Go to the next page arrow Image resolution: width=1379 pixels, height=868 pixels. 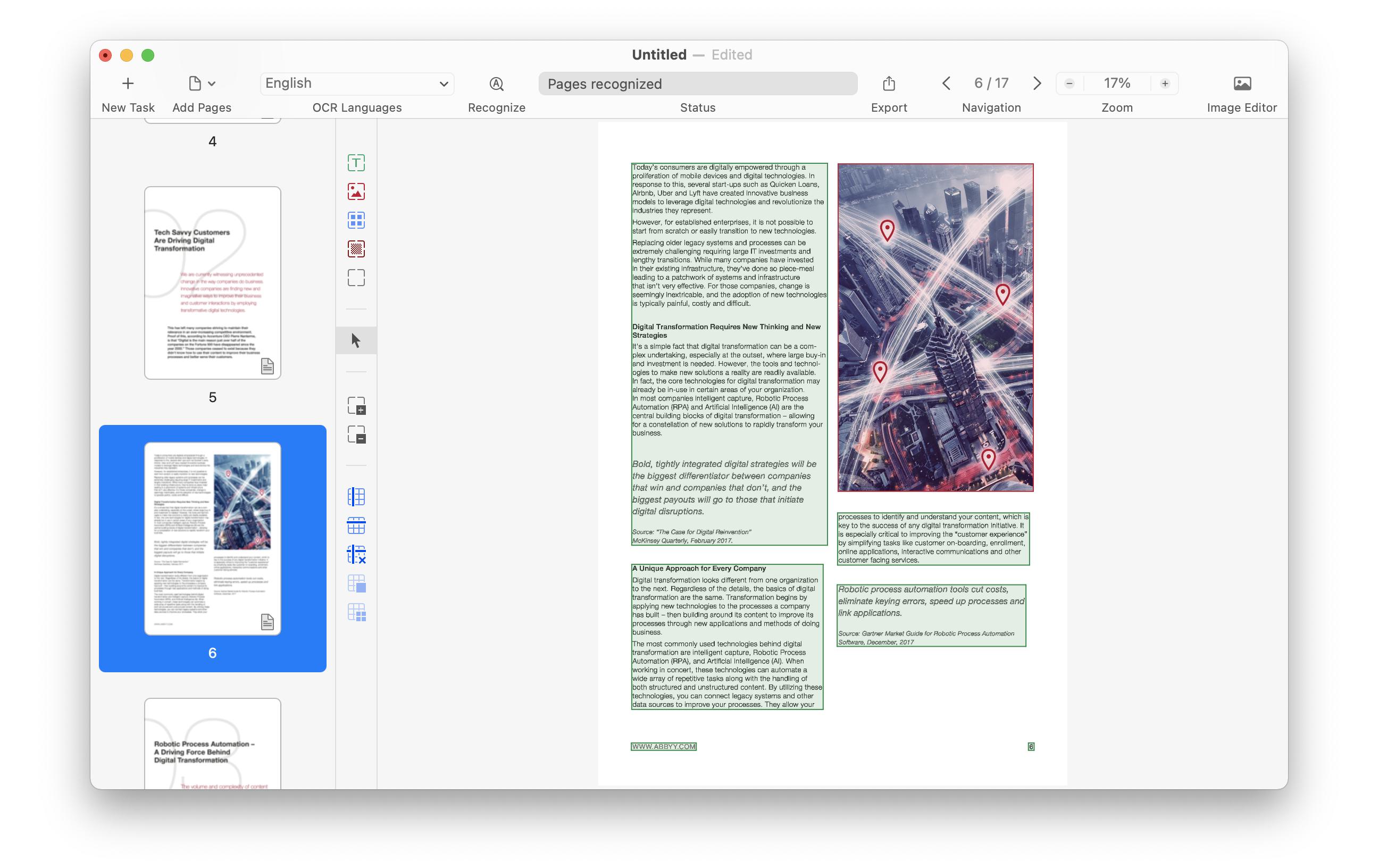pos(1037,84)
